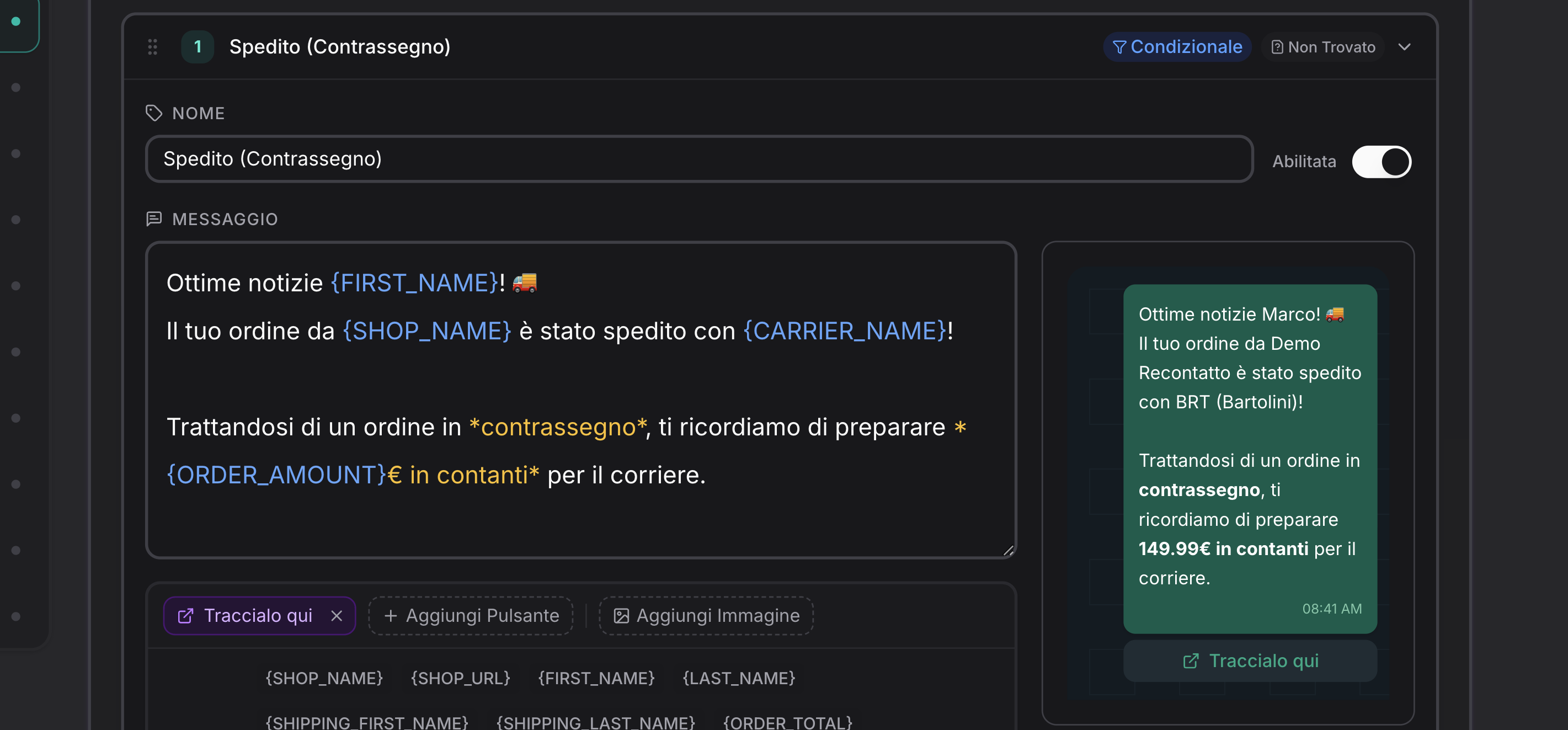Click the drag handle beside Spedito (Contrassegno)

click(x=153, y=47)
